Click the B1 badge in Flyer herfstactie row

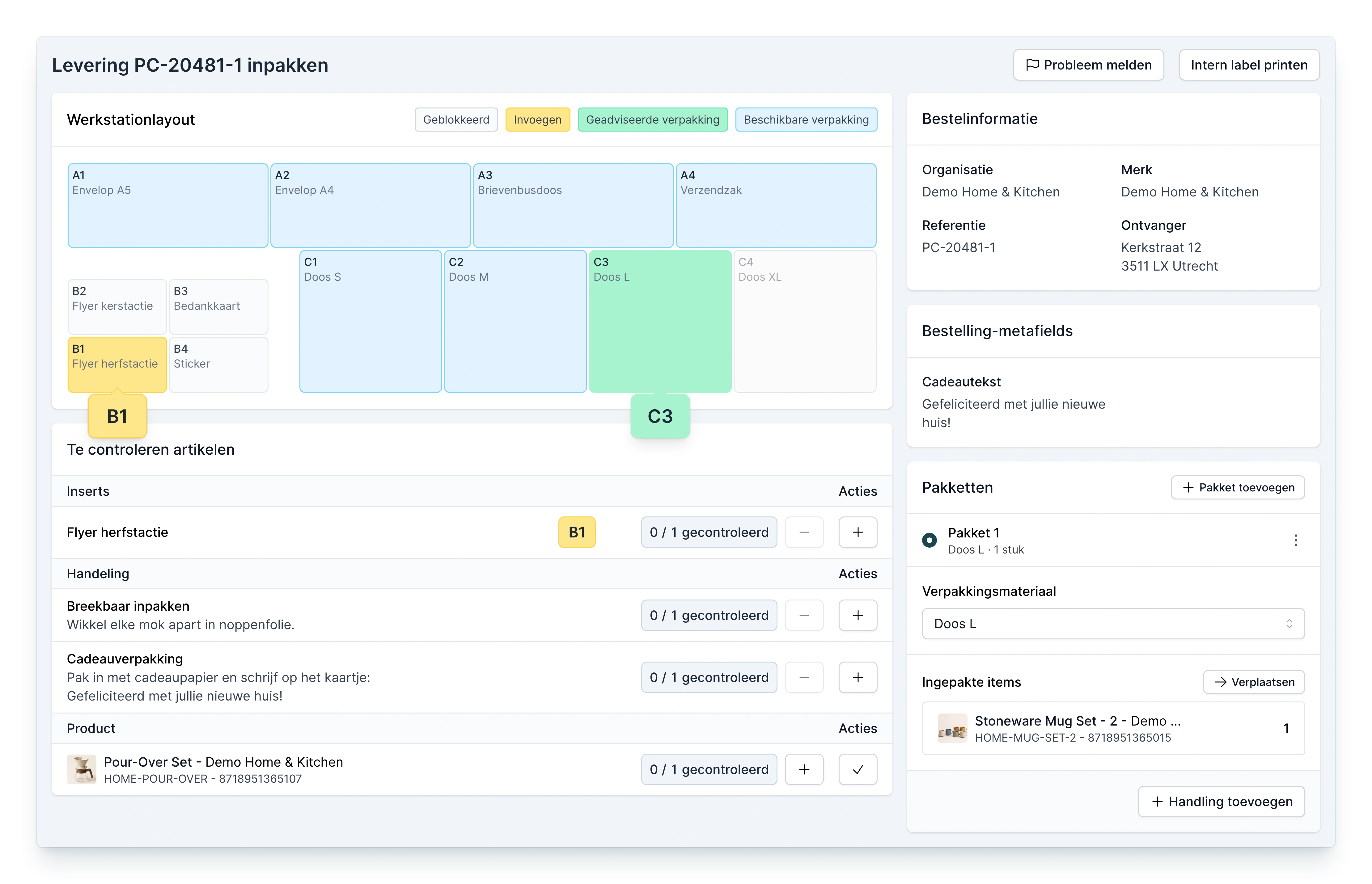577,532
